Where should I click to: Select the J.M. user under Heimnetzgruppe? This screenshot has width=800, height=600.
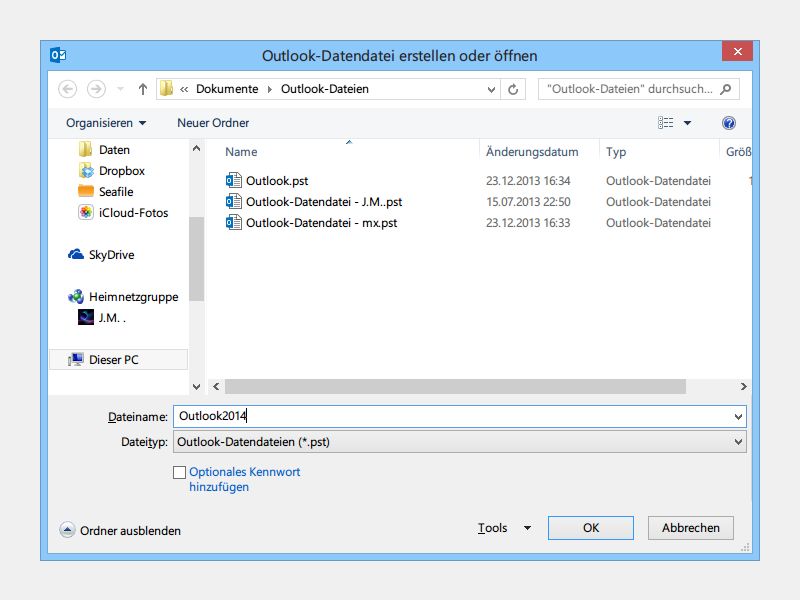[x=112, y=317]
